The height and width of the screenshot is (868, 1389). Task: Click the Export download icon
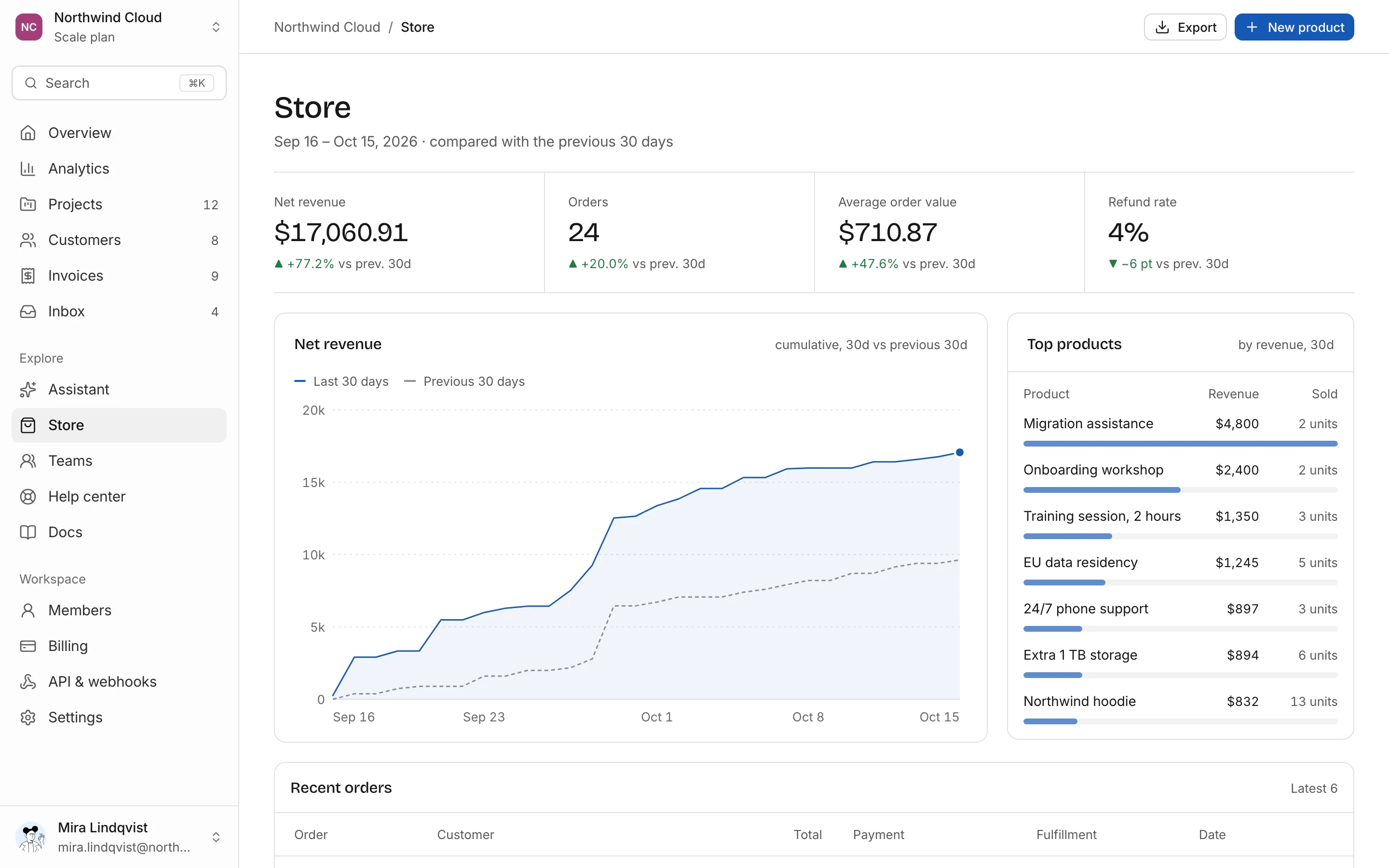click(1162, 27)
